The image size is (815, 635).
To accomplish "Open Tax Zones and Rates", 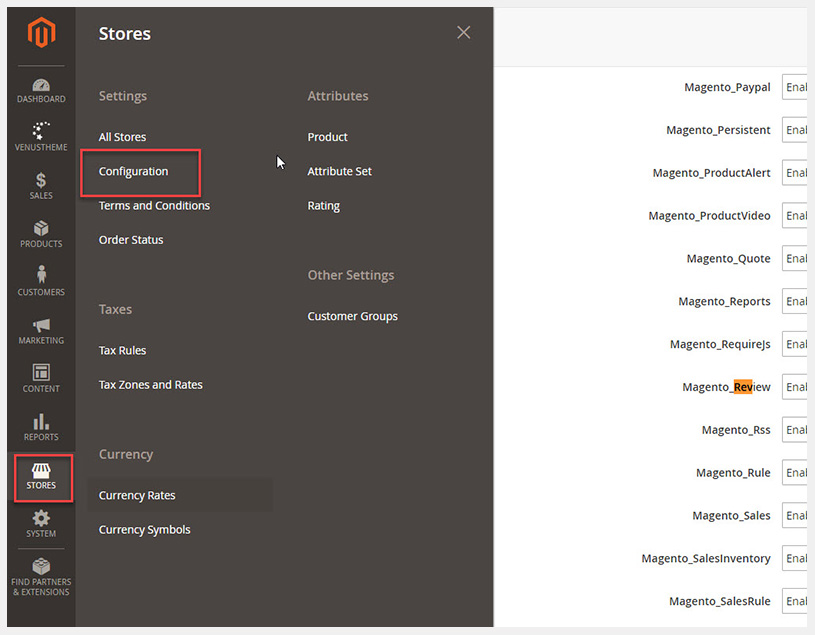I will click(x=151, y=385).
